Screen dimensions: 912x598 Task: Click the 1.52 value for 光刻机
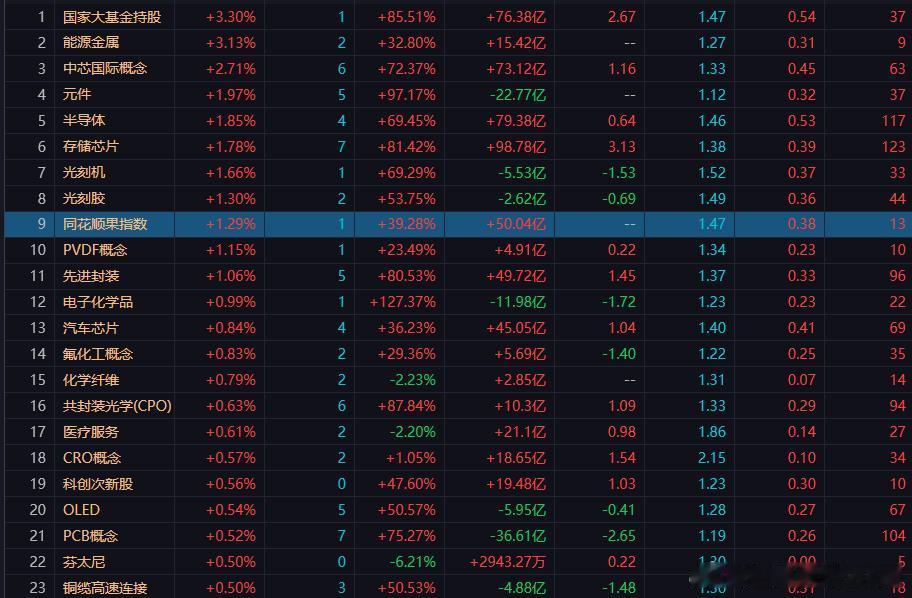712,172
